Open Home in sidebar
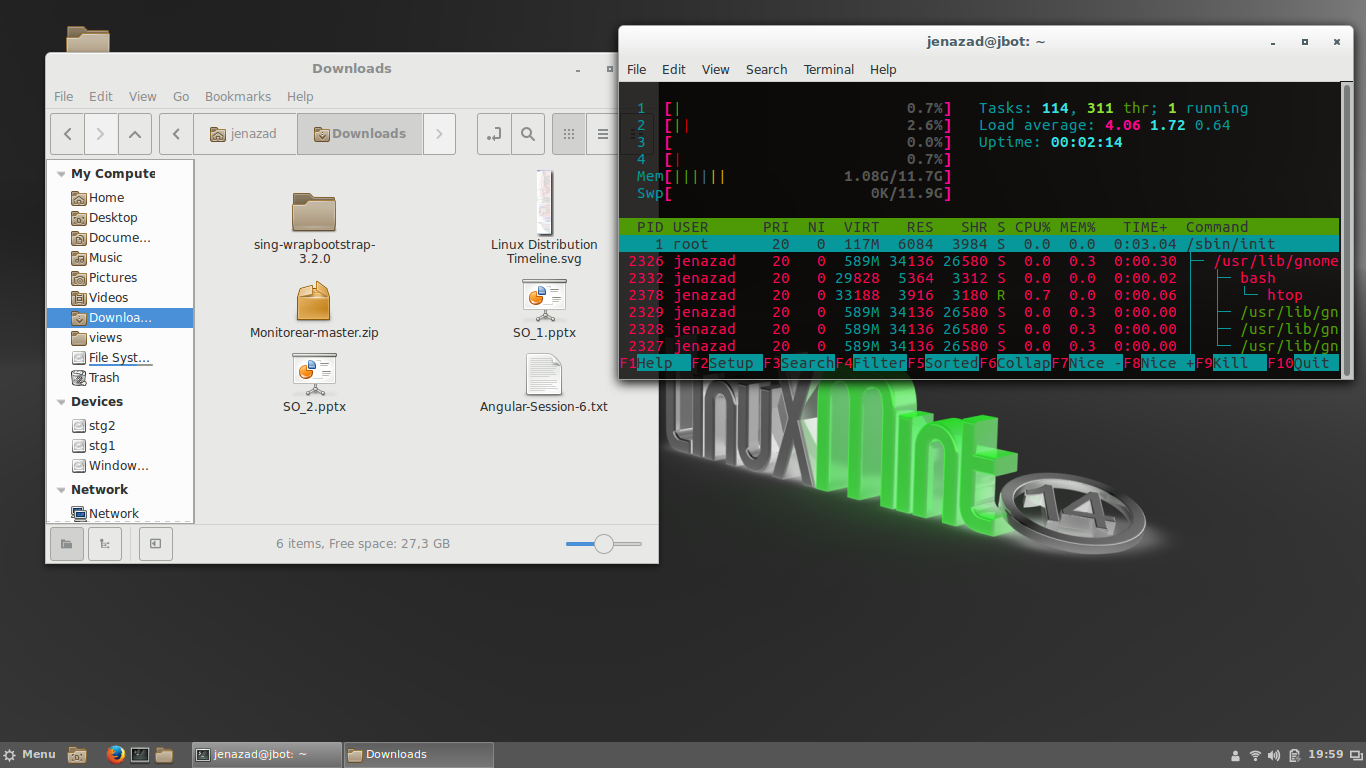The height and width of the screenshot is (768, 1366). click(x=120, y=198)
